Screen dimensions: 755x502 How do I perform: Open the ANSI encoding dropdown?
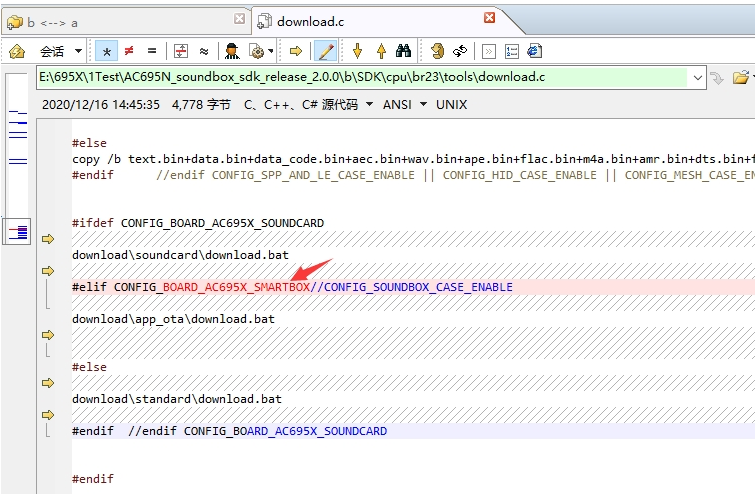(405, 104)
